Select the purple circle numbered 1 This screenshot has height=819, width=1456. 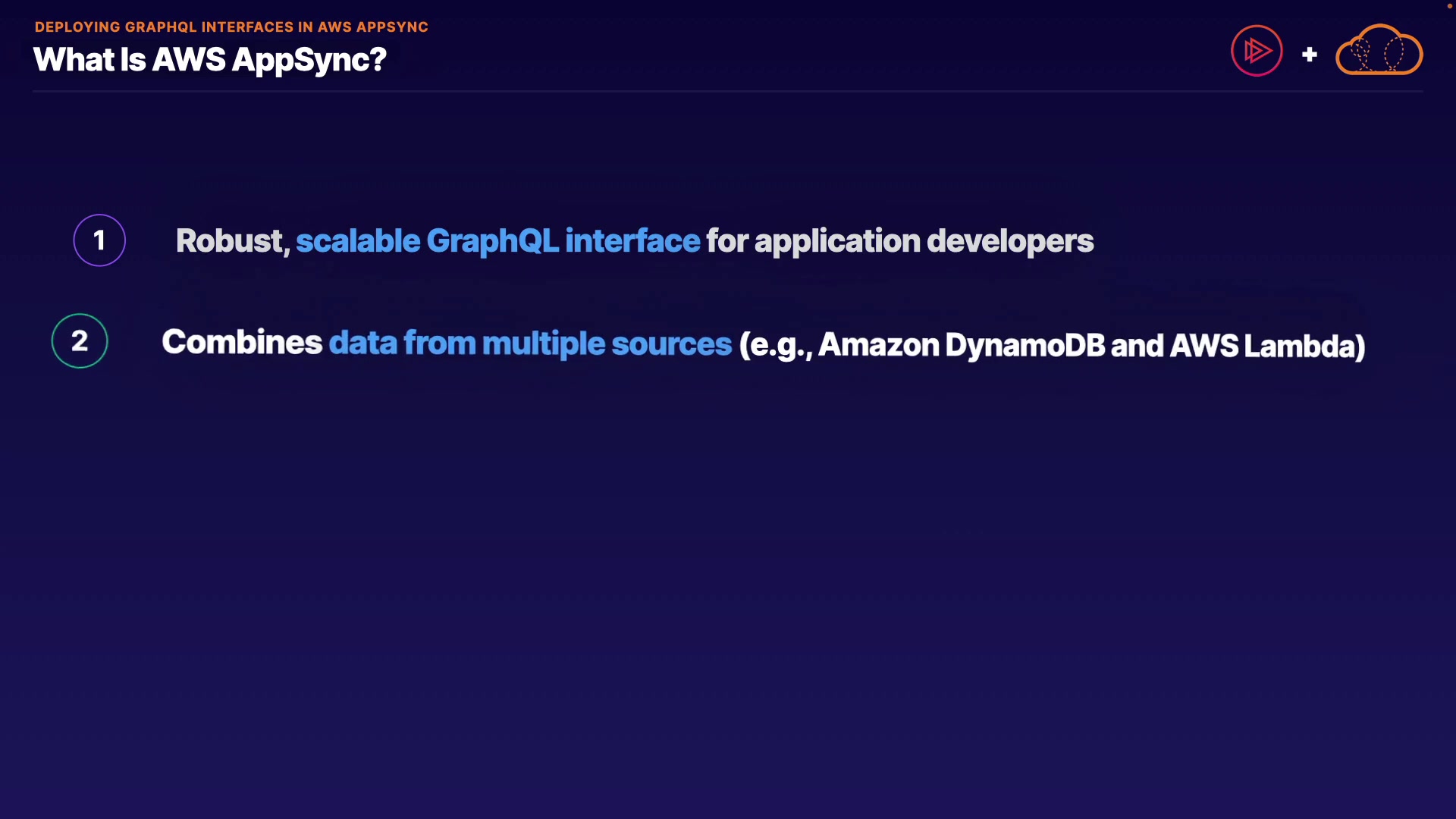99,240
